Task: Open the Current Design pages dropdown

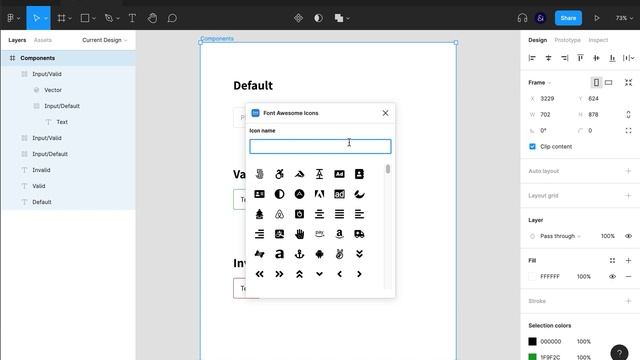Action: 104,40
